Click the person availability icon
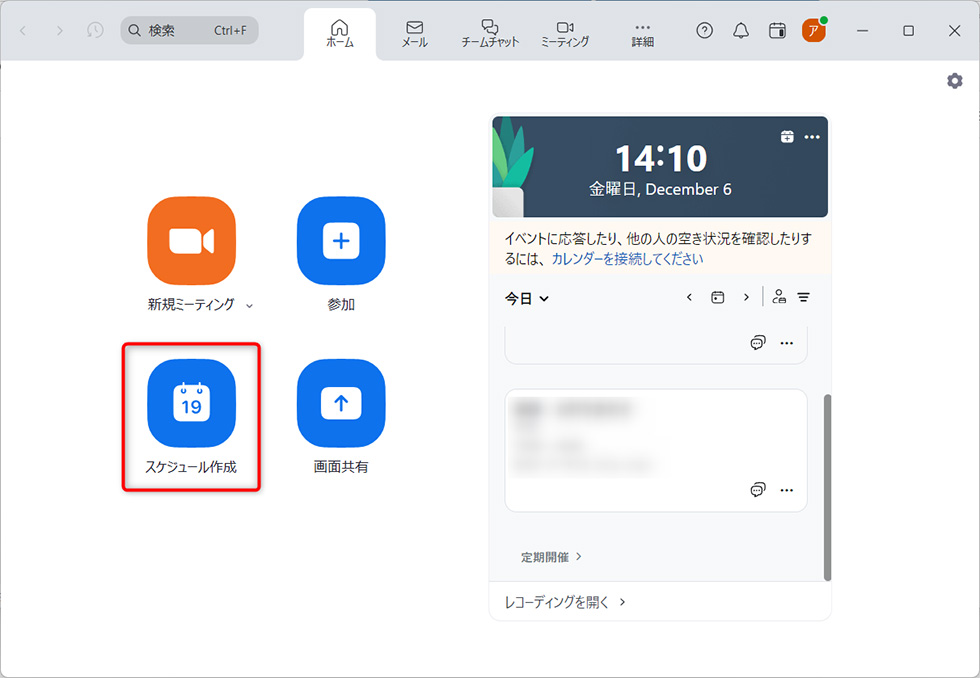 [779, 297]
